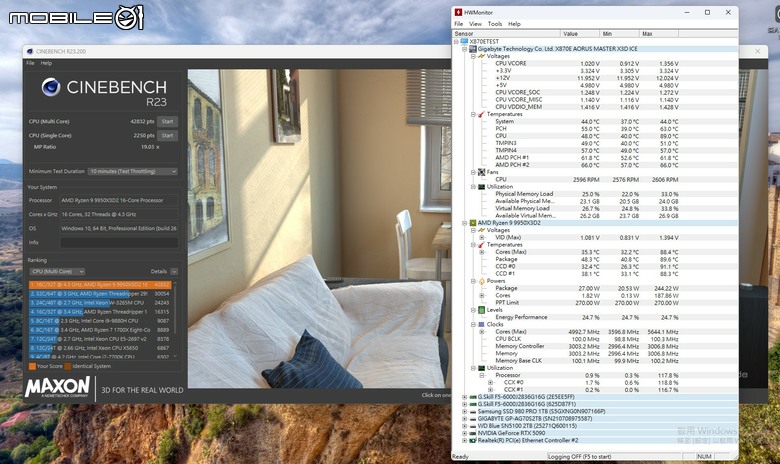Click the Ryzen Utilization icon above Processor
Screen dimensions: 780x464
click(x=481, y=368)
